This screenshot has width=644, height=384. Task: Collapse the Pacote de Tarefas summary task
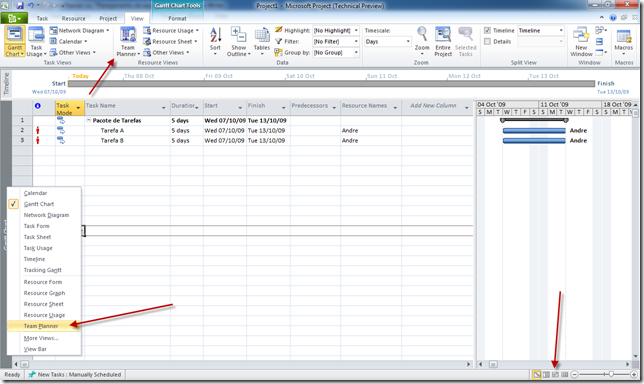(x=88, y=120)
